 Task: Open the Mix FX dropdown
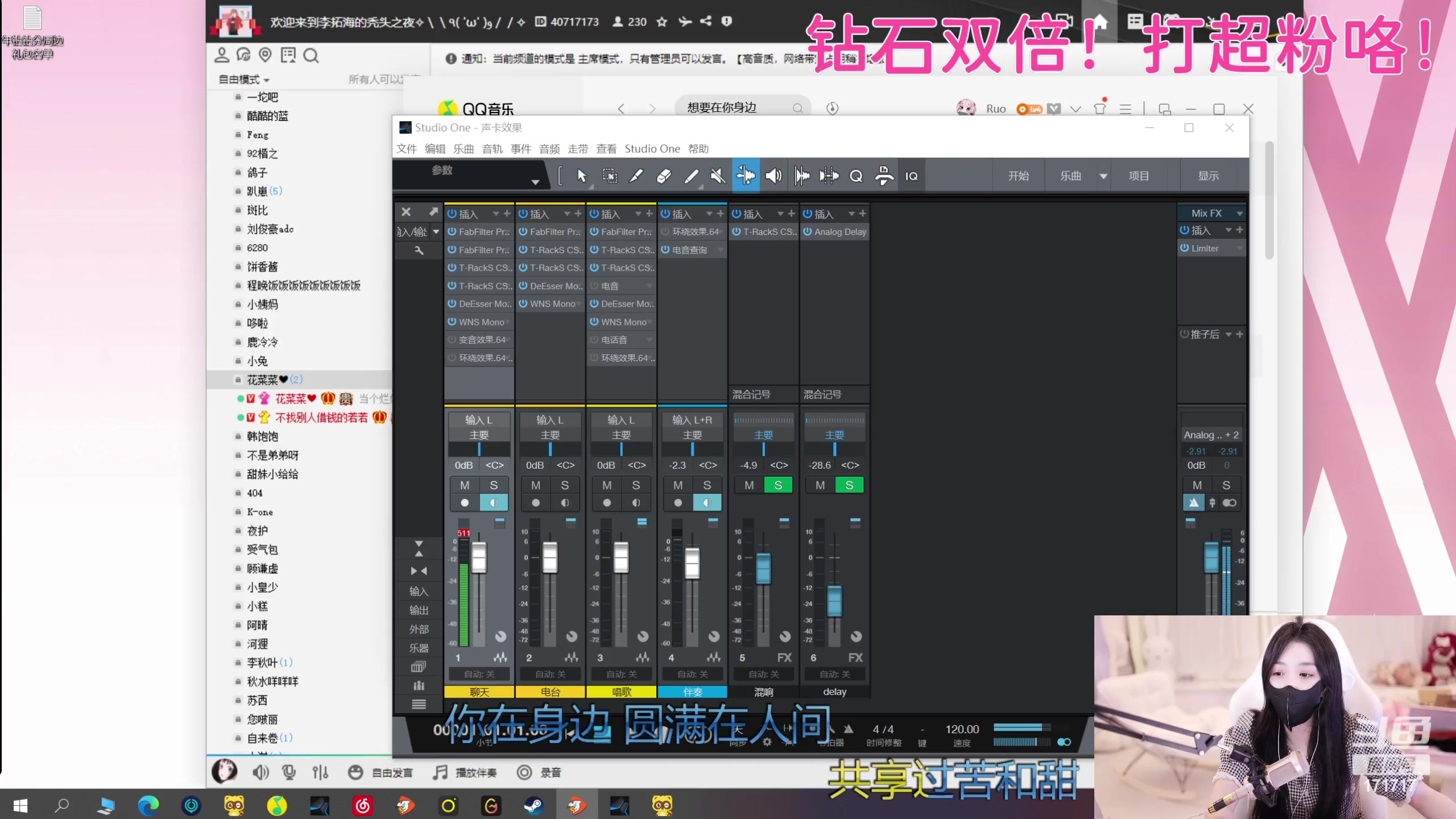[x=1240, y=212]
